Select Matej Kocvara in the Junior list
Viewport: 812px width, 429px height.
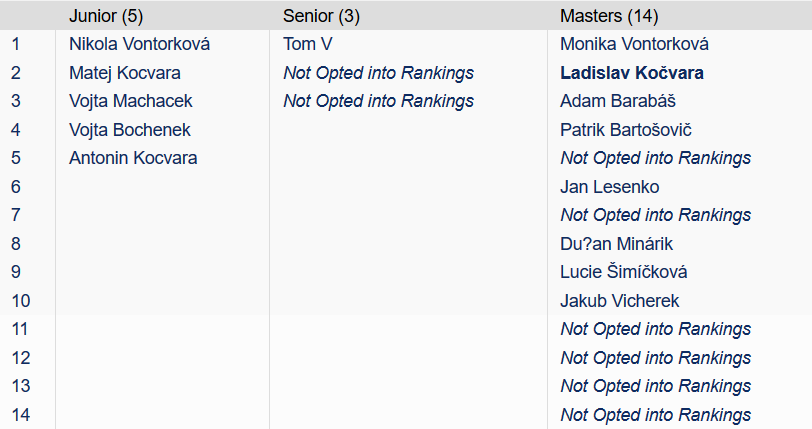[x=125, y=73]
